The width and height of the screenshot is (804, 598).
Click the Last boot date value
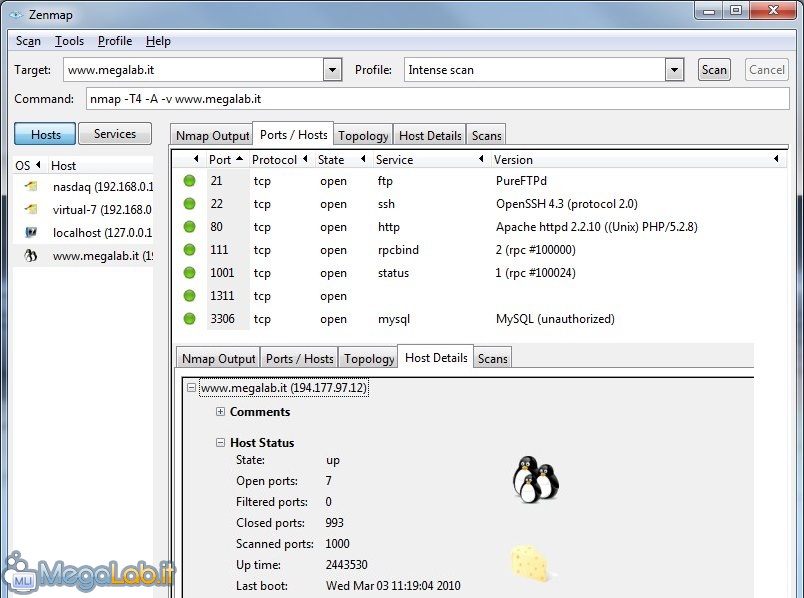pos(393,585)
